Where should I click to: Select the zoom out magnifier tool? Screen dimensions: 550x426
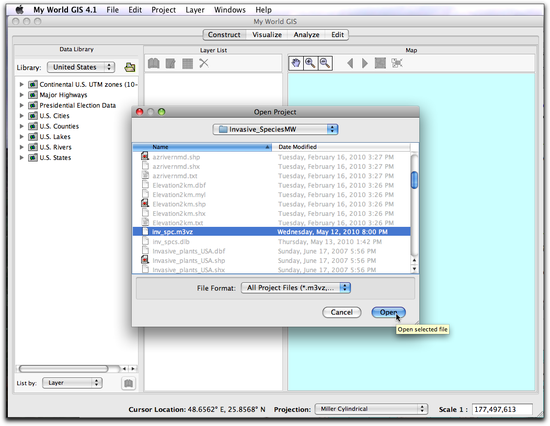pos(325,63)
